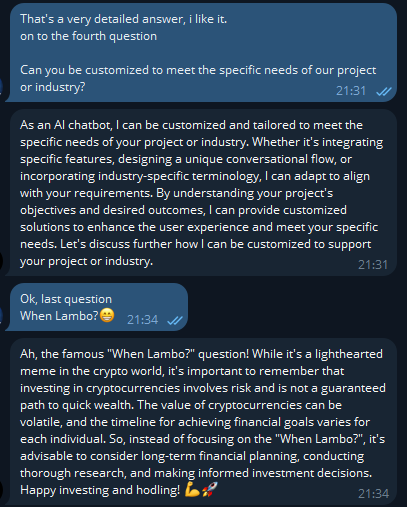Image resolution: width=407 pixels, height=507 pixels.
Task: Click the grinning emoji after When Lambo
Action: [x=107, y=315]
